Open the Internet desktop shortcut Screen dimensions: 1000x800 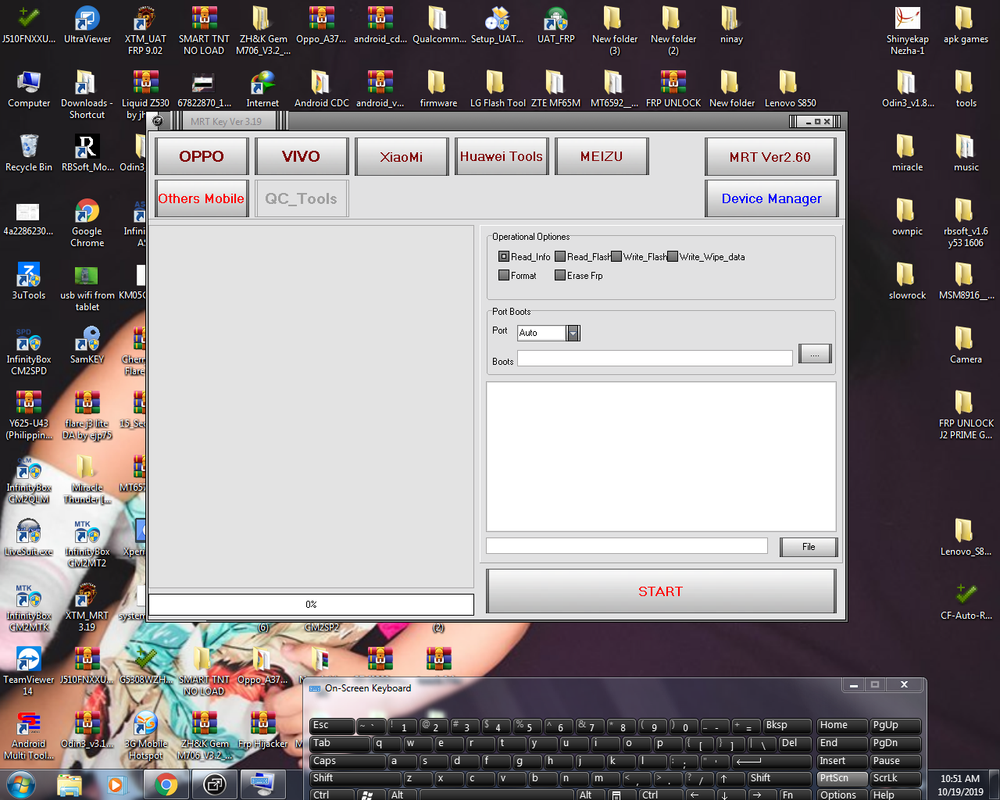tap(262, 89)
